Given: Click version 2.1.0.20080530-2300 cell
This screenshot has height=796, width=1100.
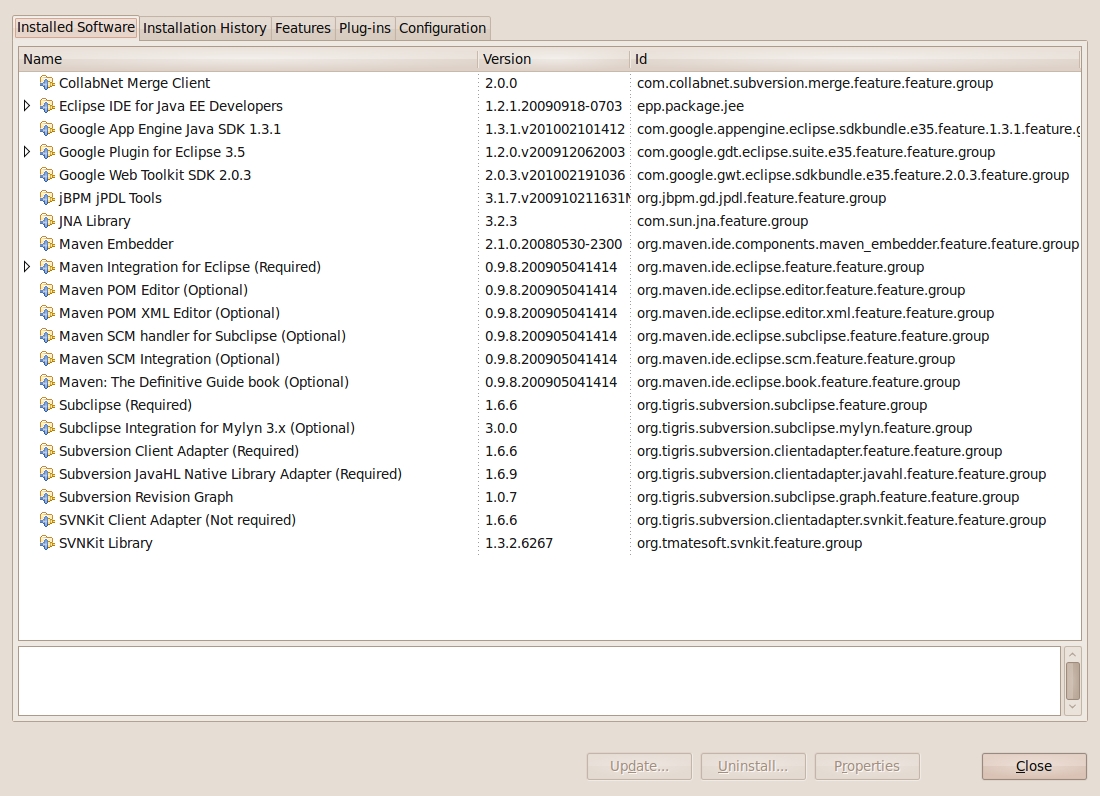Looking at the screenshot, I should [x=554, y=244].
